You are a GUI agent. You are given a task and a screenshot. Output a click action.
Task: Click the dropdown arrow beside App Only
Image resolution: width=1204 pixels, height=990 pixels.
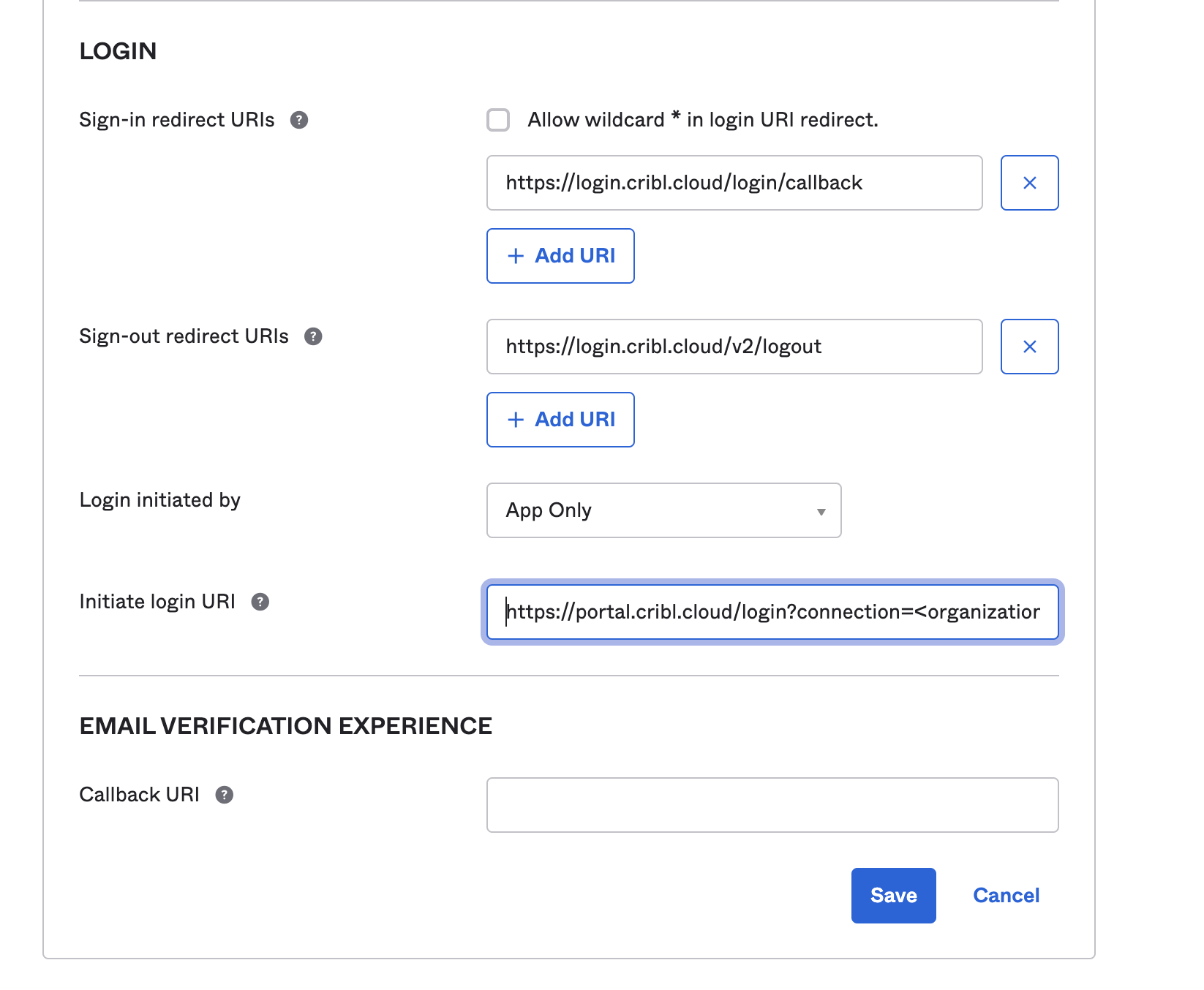[821, 512]
